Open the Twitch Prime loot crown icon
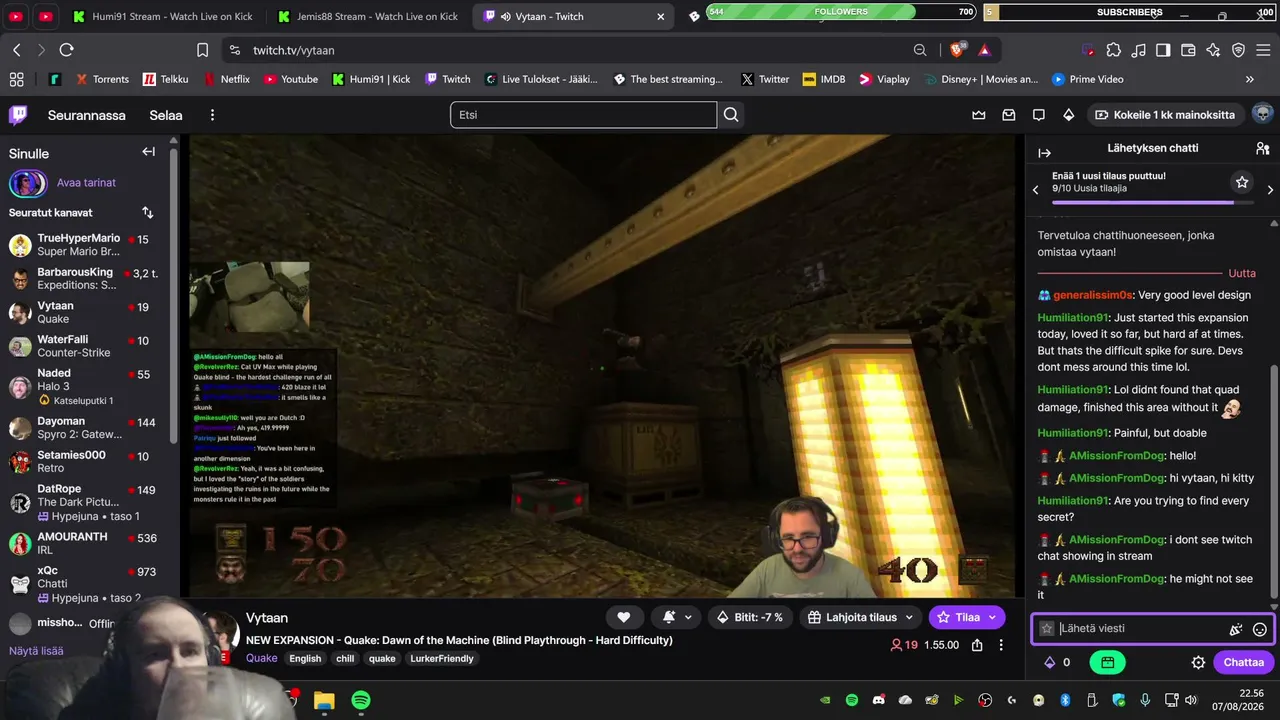The image size is (1280, 720). click(x=979, y=115)
